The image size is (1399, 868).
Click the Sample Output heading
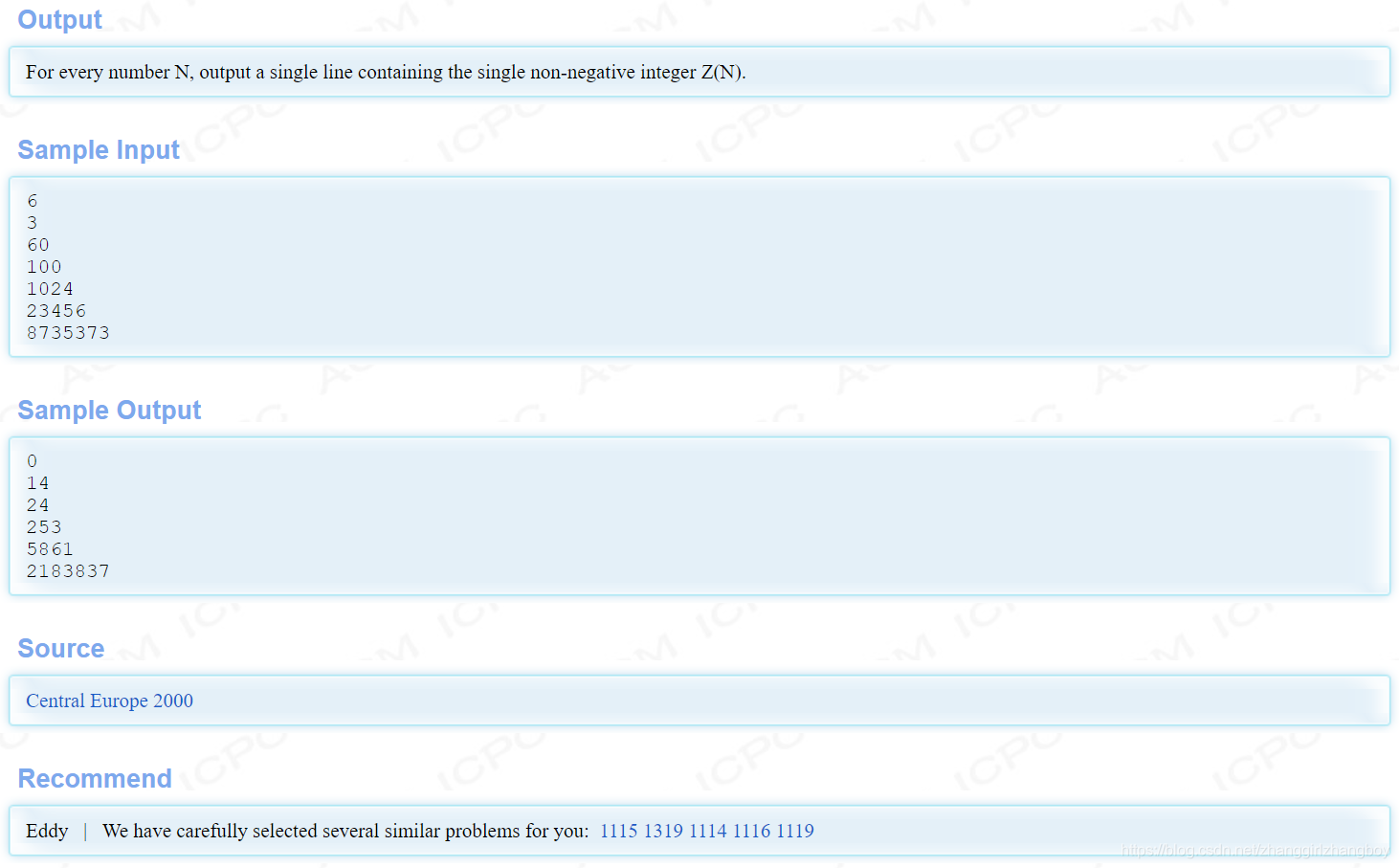coord(109,411)
